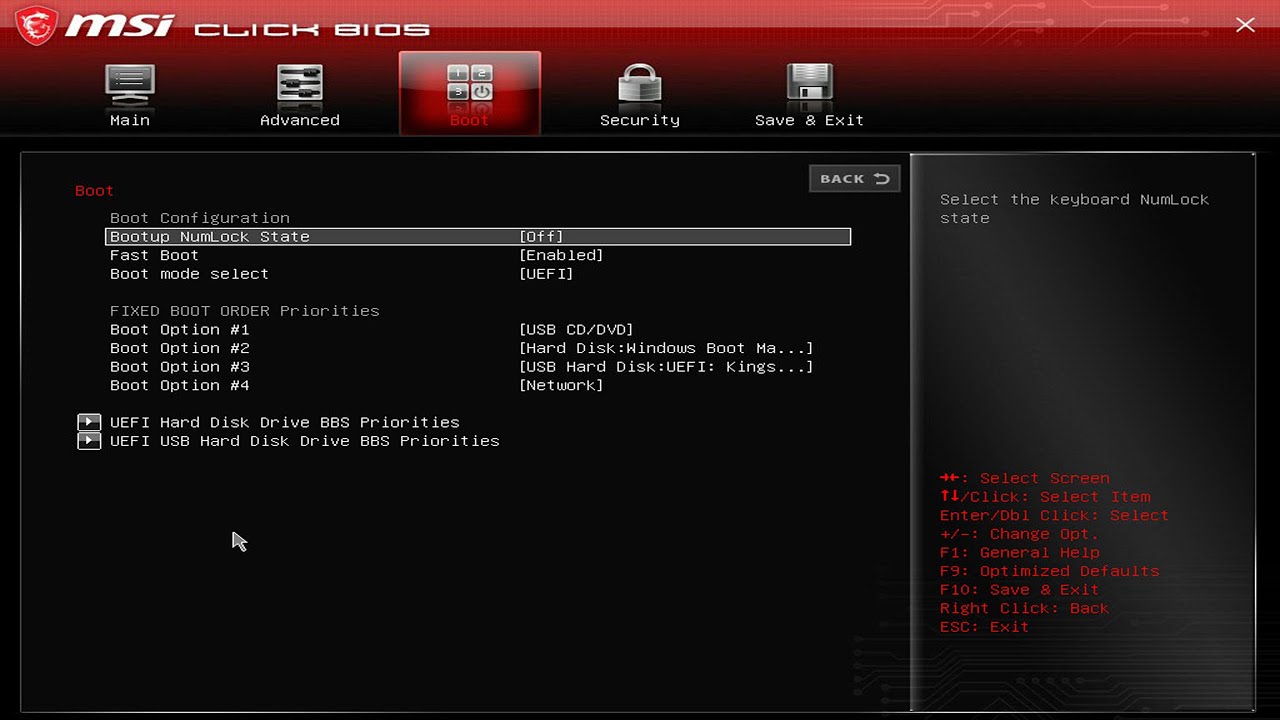Select the Boot Option #3 label
This screenshot has height=720, width=1280.
point(180,367)
